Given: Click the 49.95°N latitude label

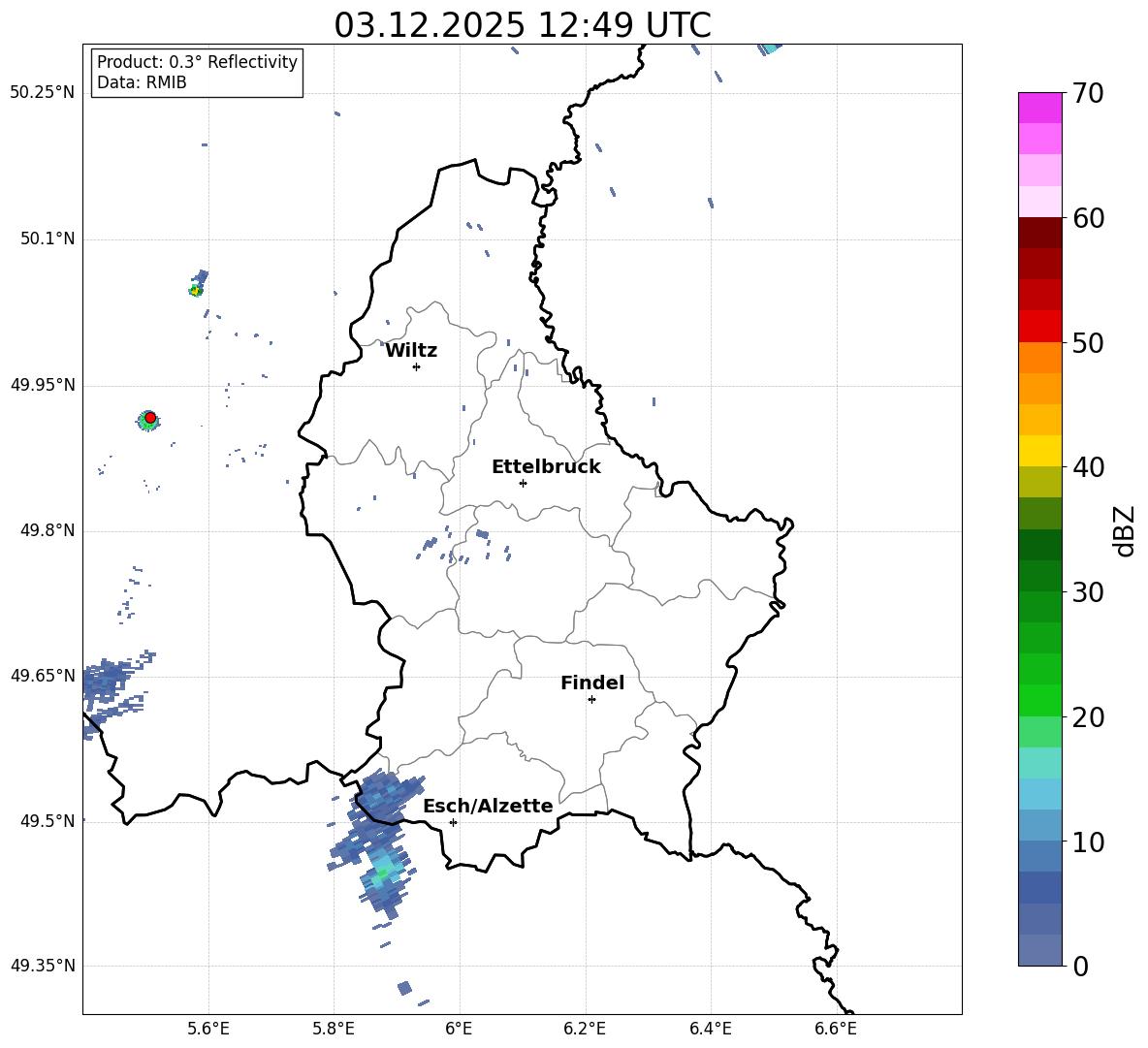Looking at the screenshot, I should pos(43,385).
